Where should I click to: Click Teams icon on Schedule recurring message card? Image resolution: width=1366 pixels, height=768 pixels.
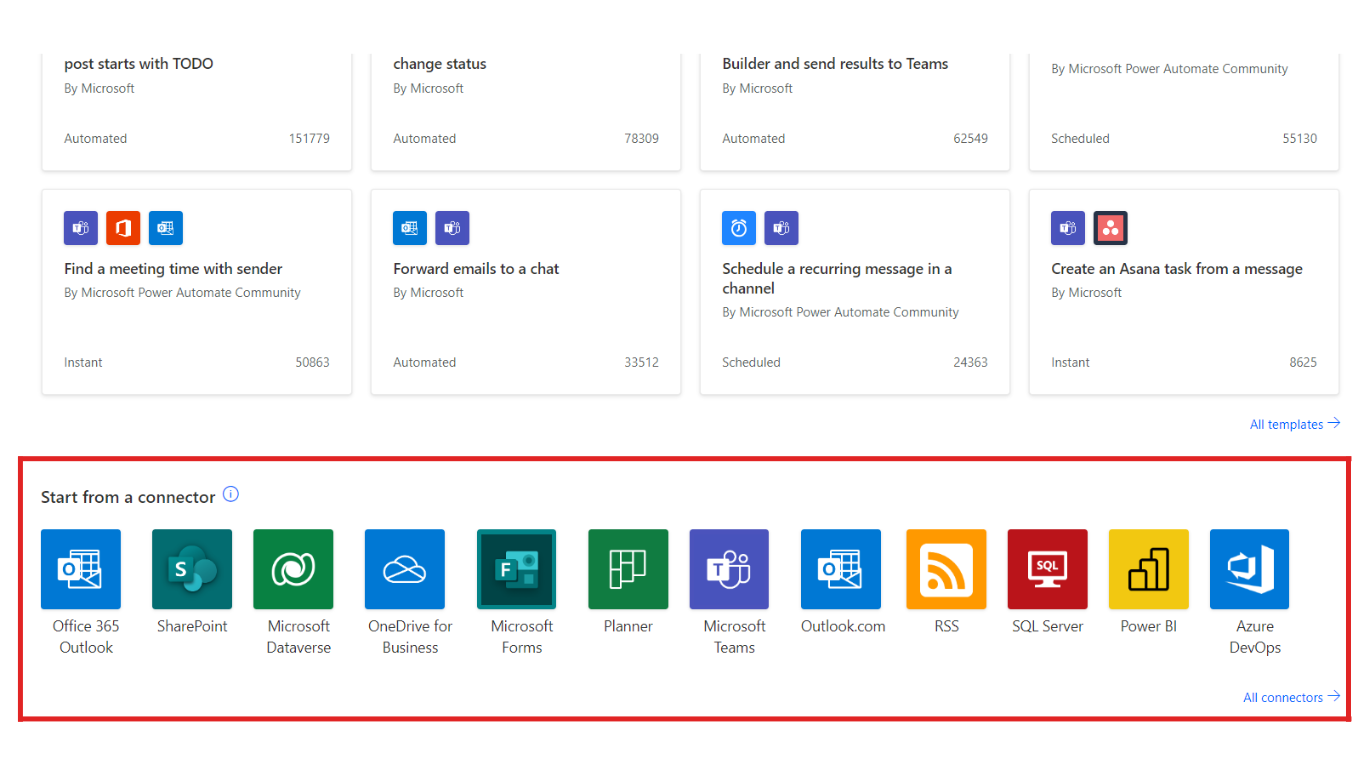[x=782, y=228]
